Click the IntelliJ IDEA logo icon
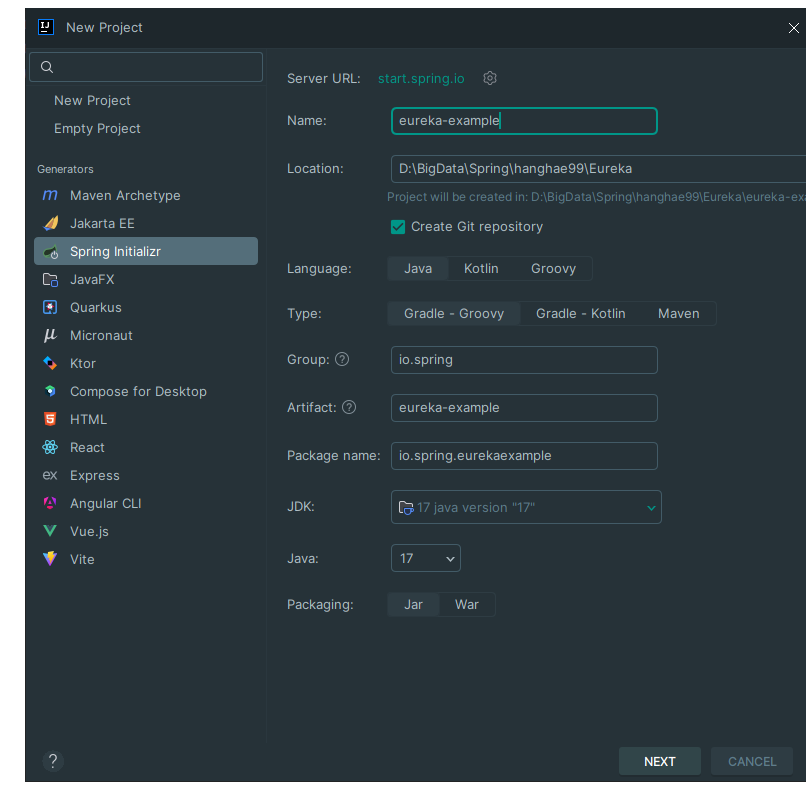806x786 pixels. [46, 27]
